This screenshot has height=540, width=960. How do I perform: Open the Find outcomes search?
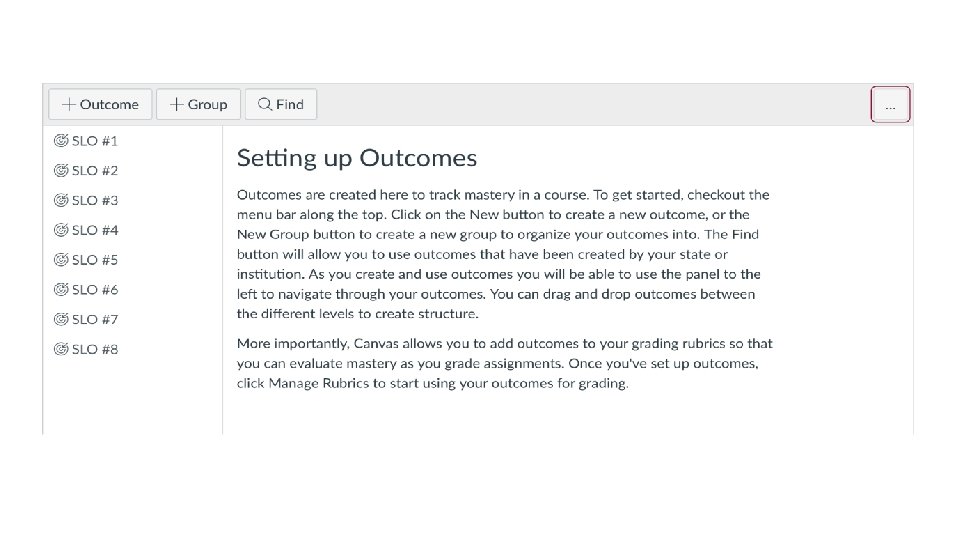281,105
